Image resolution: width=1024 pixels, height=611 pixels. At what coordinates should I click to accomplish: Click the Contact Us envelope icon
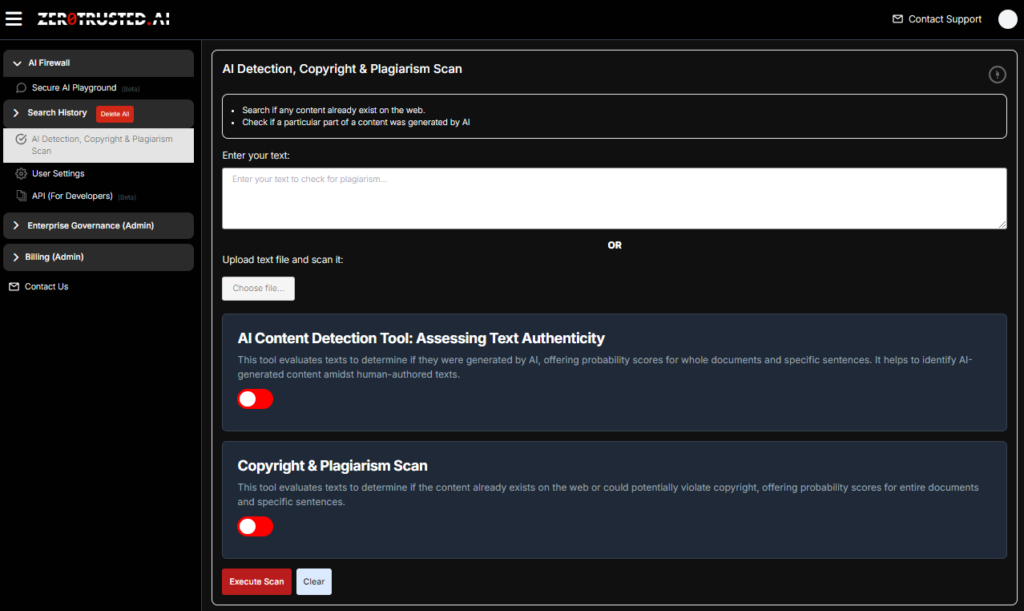click(14, 287)
